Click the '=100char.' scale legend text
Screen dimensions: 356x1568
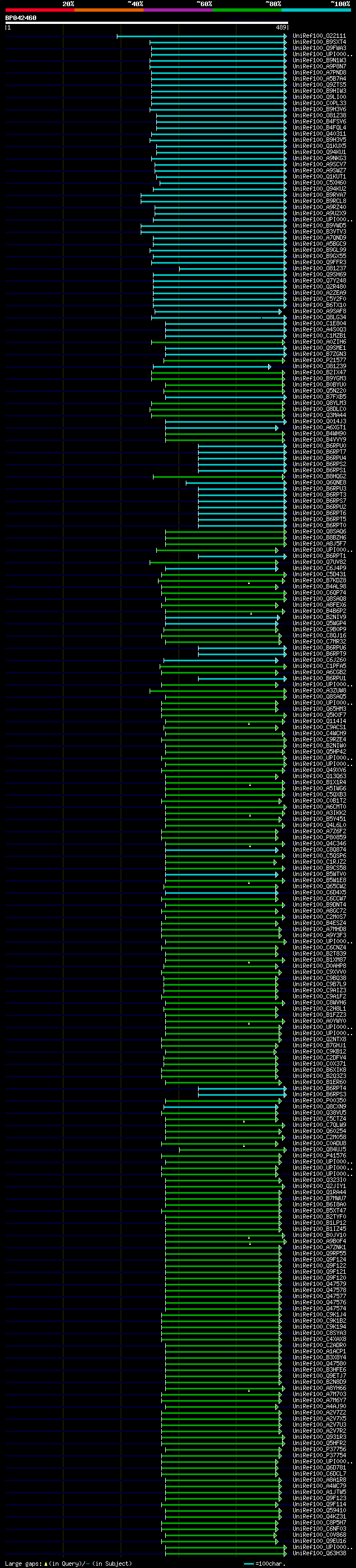pyautogui.click(x=270, y=1563)
